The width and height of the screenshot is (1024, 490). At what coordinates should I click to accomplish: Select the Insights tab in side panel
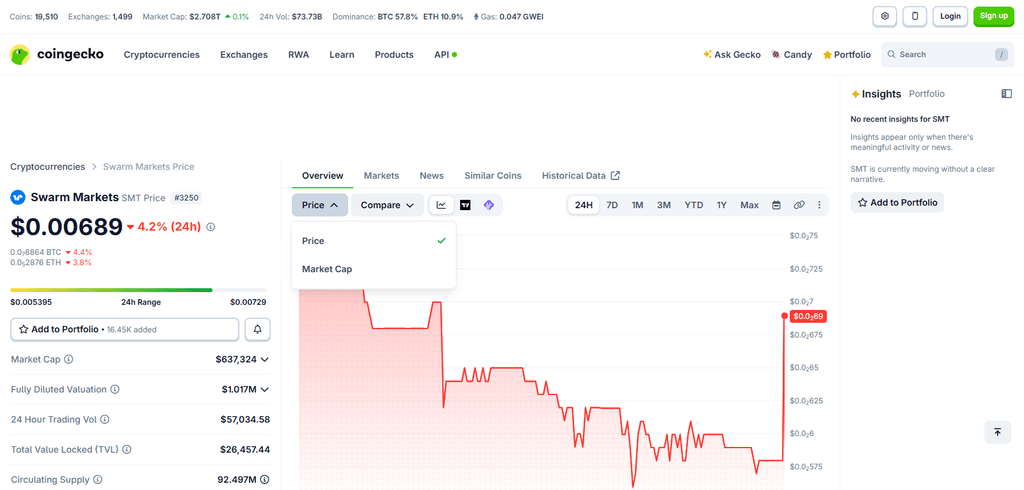click(x=876, y=94)
